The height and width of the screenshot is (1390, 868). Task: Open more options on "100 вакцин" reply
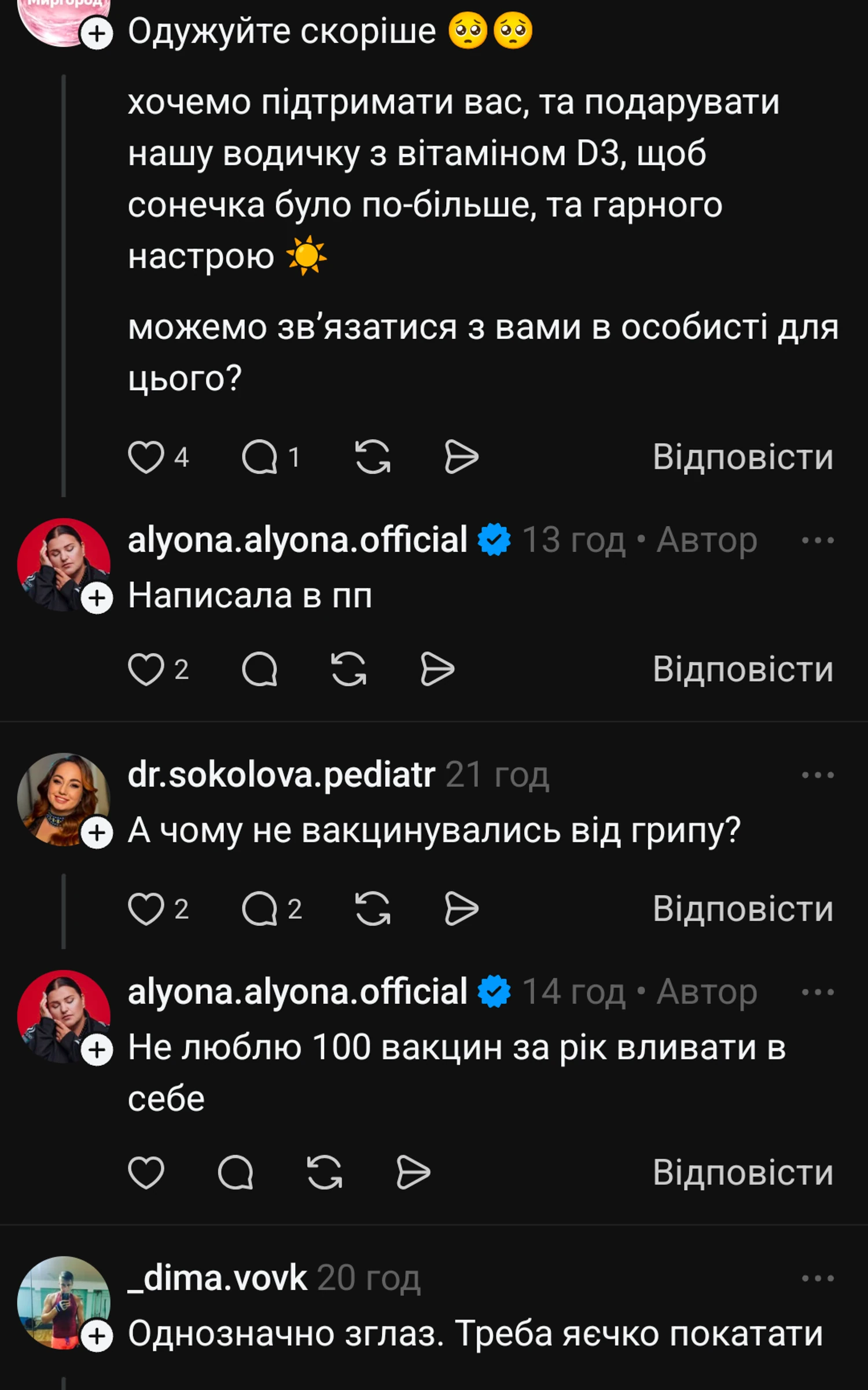click(818, 992)
